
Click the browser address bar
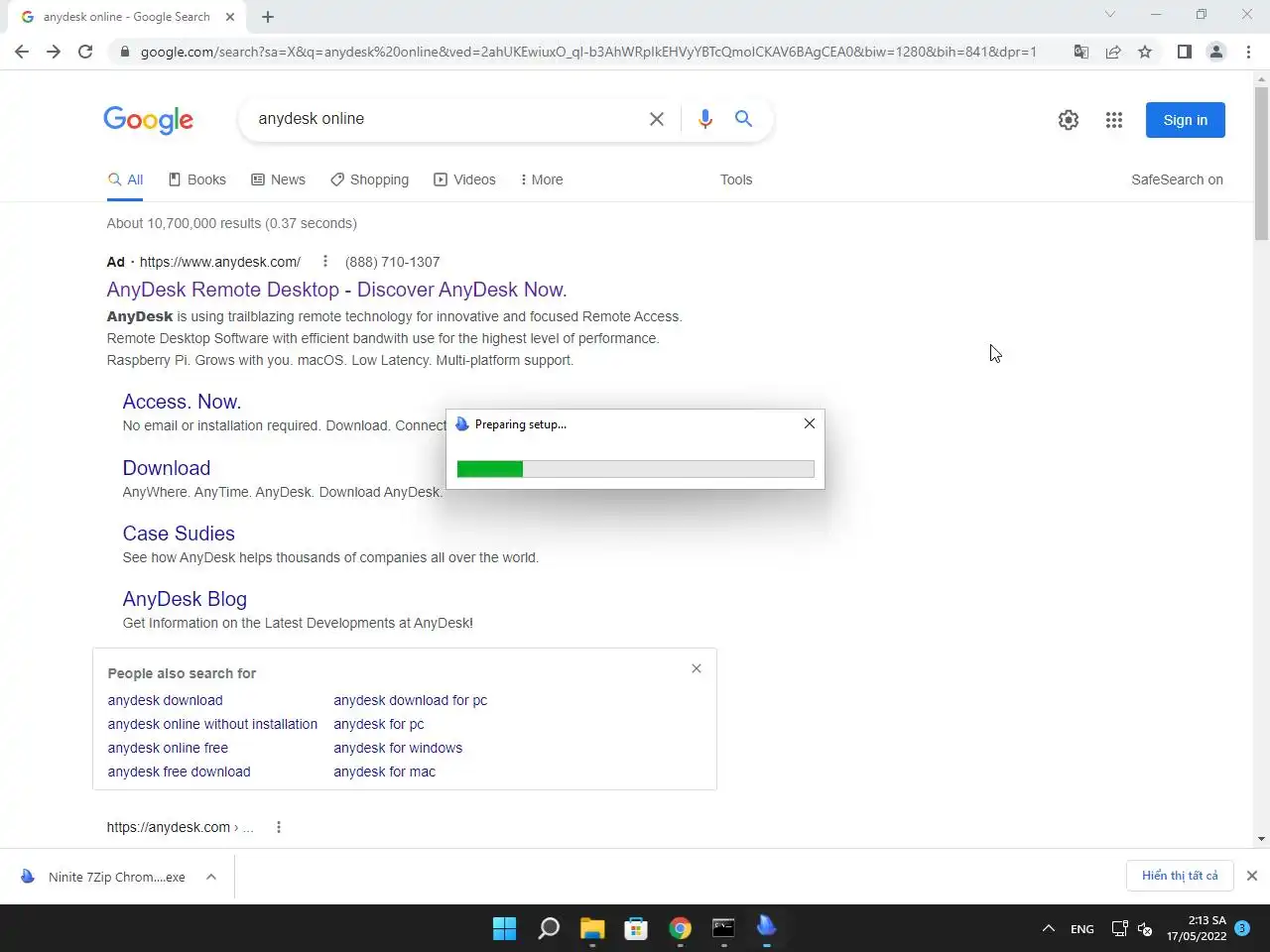coord(587,52)
